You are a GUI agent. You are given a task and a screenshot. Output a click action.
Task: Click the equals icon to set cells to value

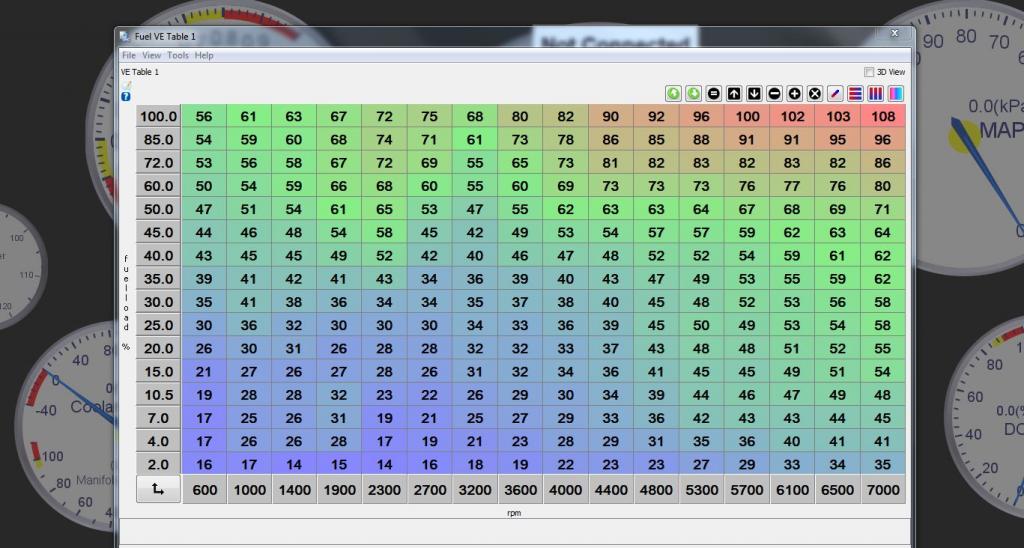click(714, 94)
